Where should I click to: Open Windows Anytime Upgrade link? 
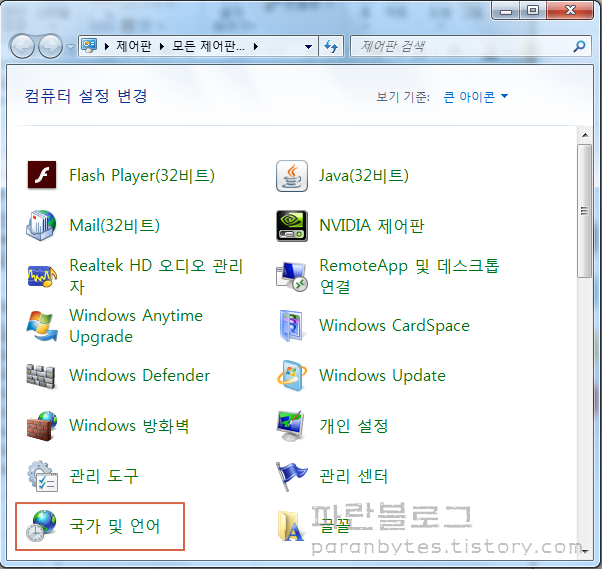click(x=136, y=326)
